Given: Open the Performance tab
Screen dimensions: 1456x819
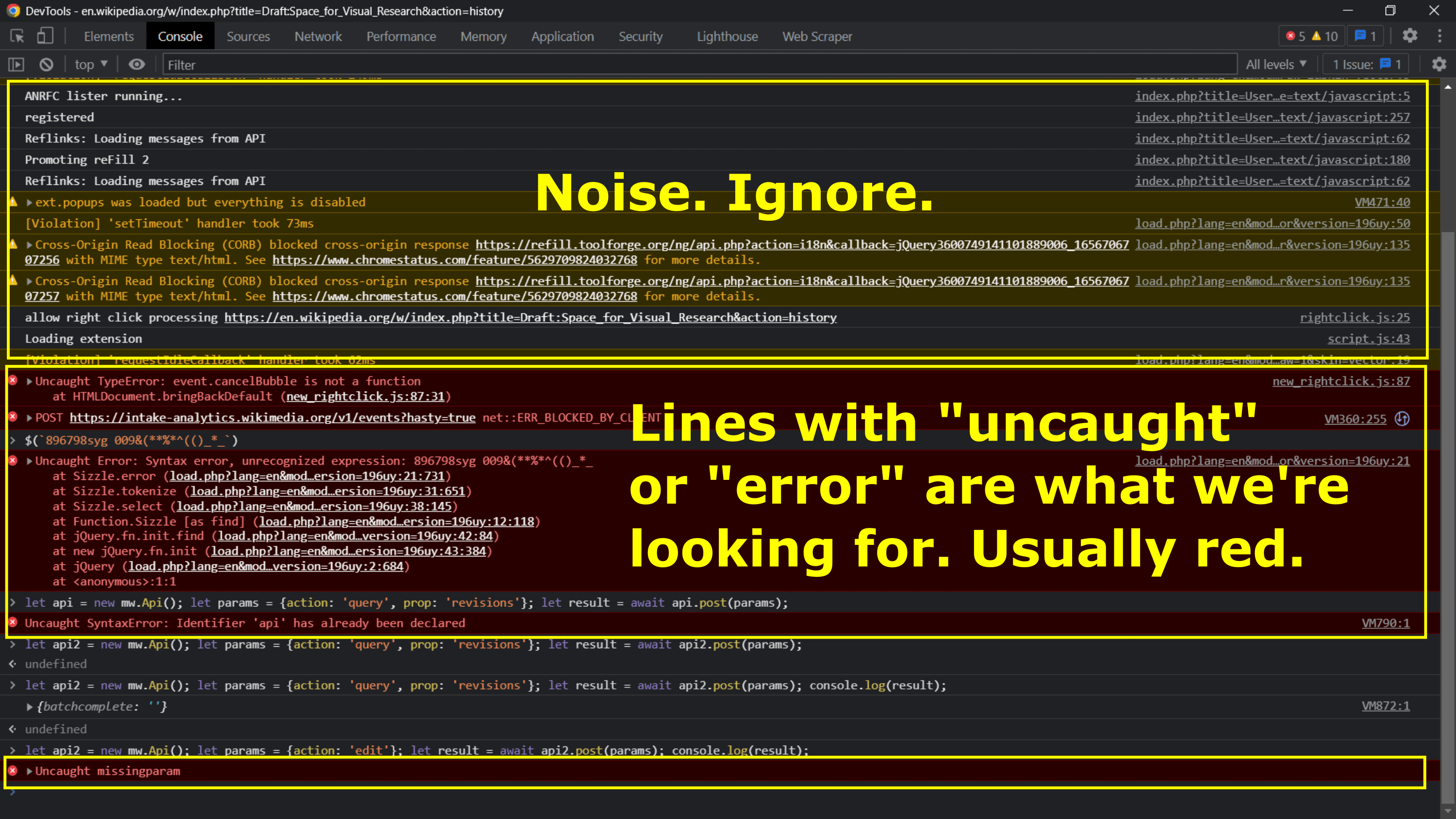Looking at the screenshot, I should coord(401,36).
